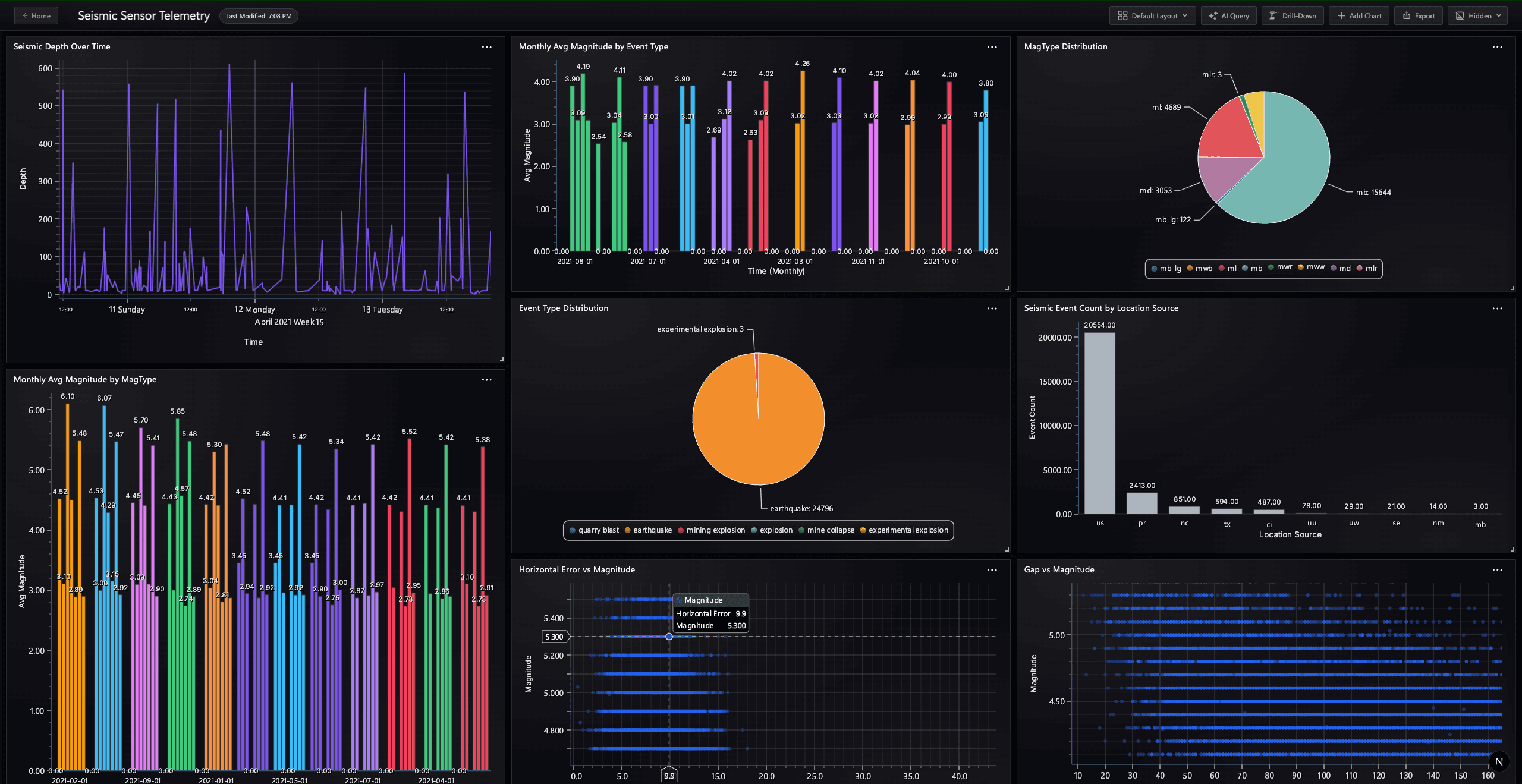Image resolution: width=1522 pixels, height=784 pixels.
Task: Click resize handle of Seismic Depth Over Time panel
Action: 502,359
